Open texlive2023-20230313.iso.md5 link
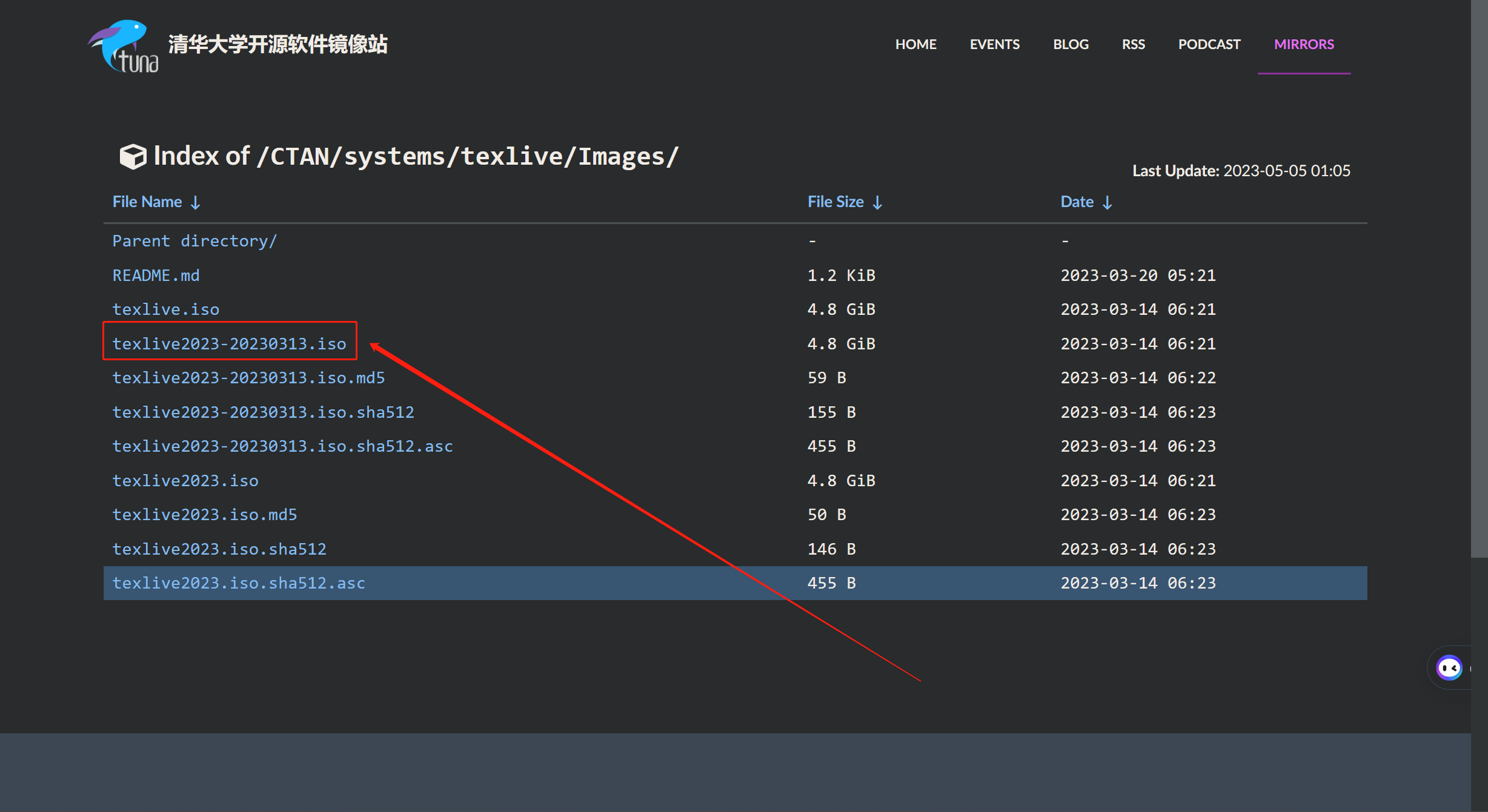Image resolution: width=1488 pixels, height=812 pixels. pos(248,378)
